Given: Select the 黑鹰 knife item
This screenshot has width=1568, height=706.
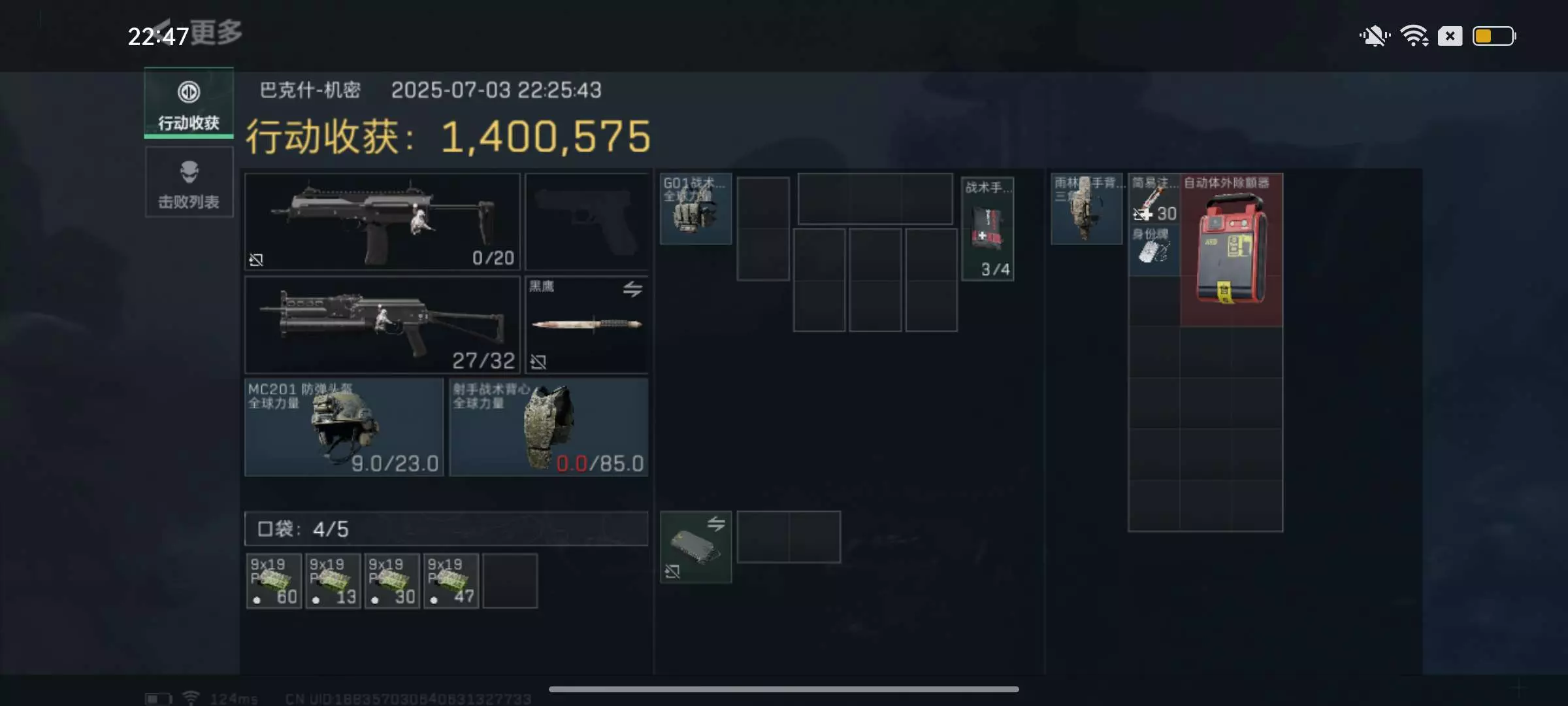Looking at the screenshot, I should (x=587, y=325).
